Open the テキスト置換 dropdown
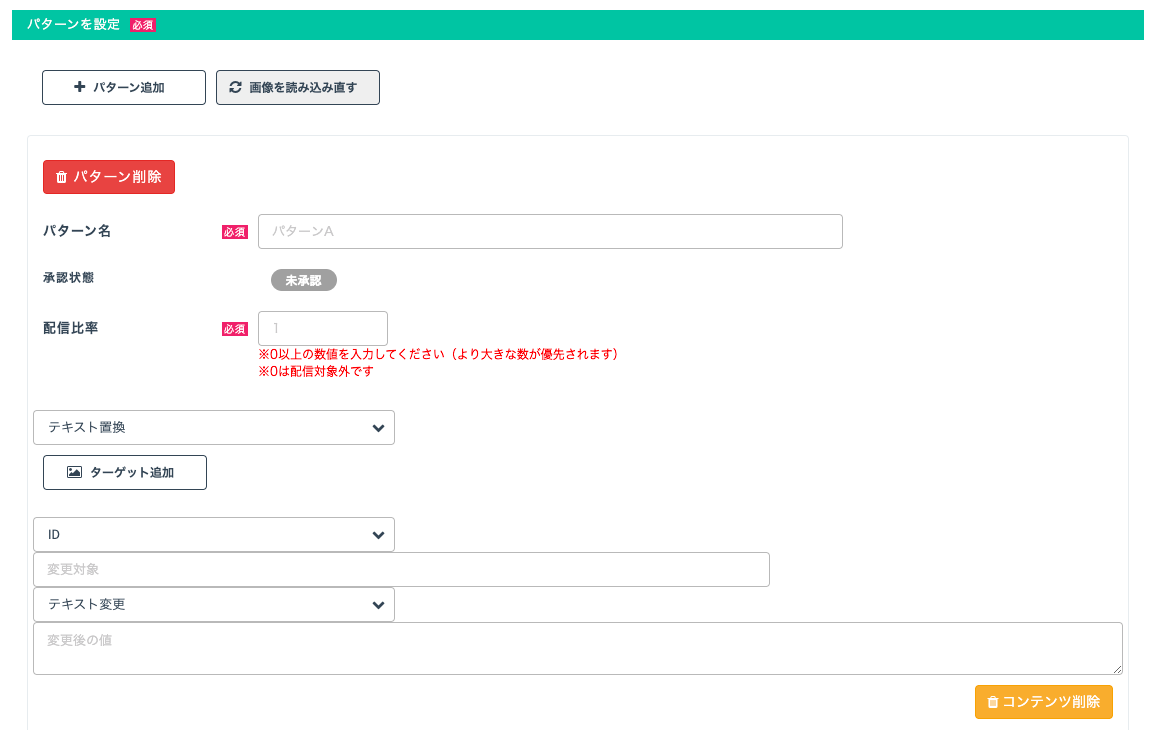Image resolution: width=1154 pixels, height=730 pixels. (x=214, y=427)
